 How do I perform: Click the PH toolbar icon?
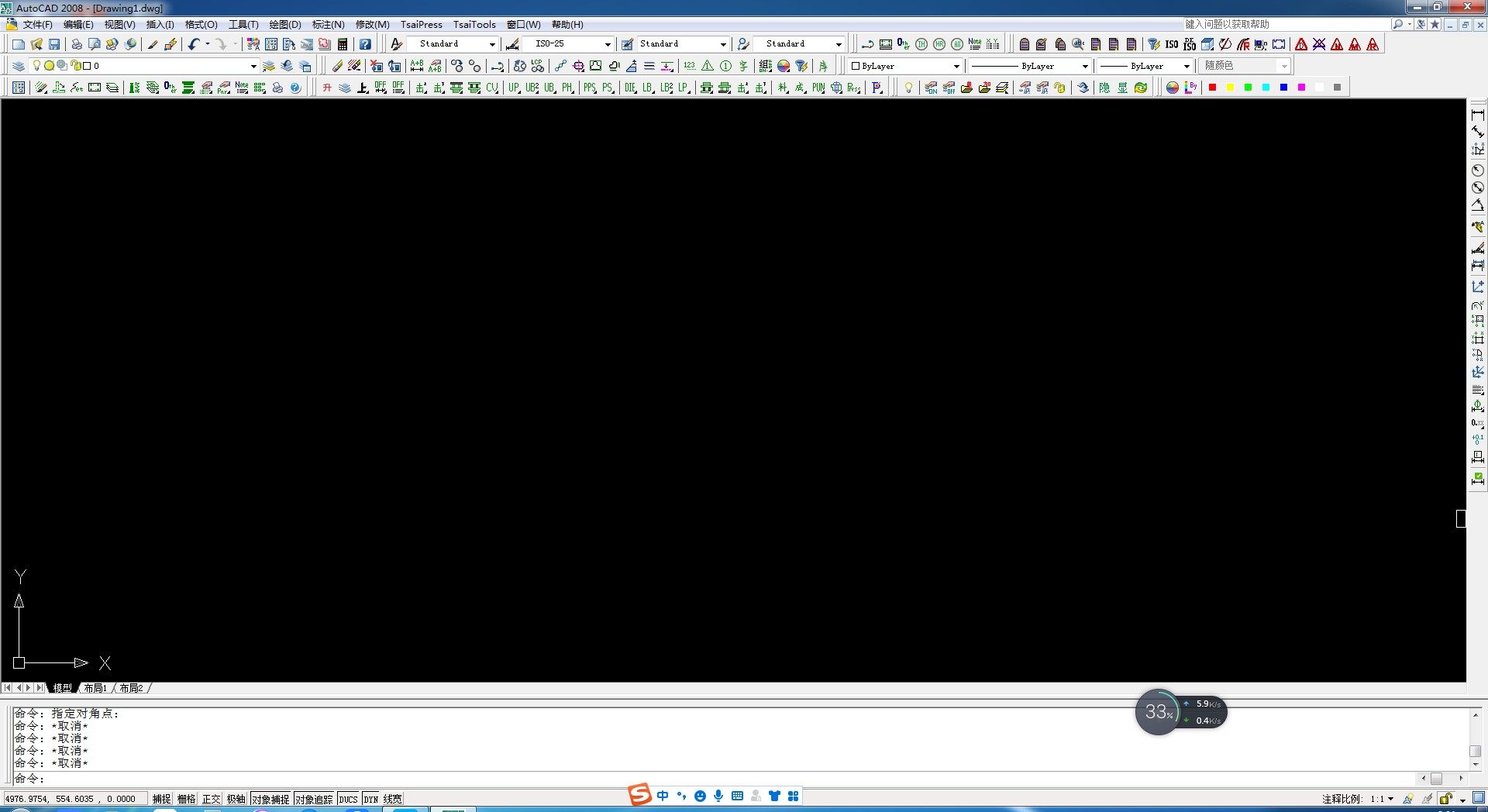[568, 88]
